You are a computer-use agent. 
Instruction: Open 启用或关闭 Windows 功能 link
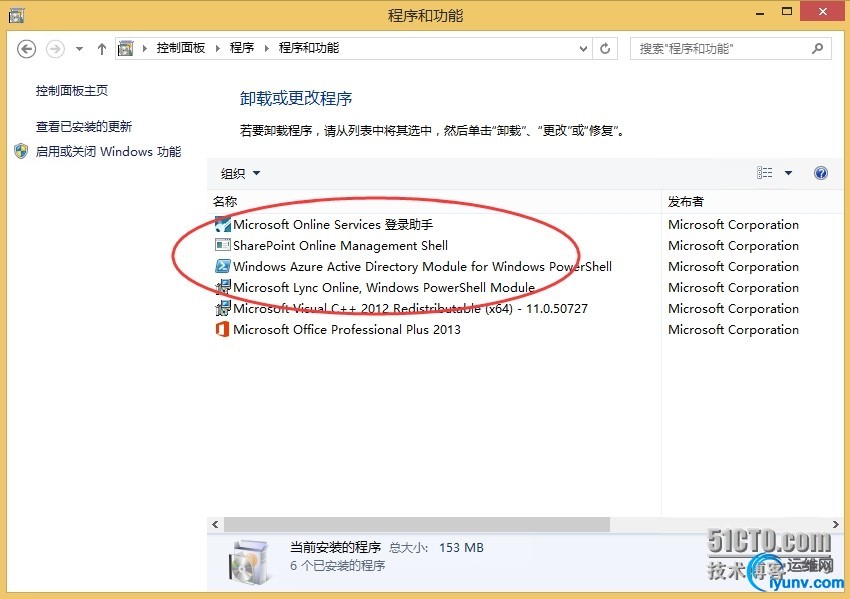pyautogui.click(x=108, y=152)
